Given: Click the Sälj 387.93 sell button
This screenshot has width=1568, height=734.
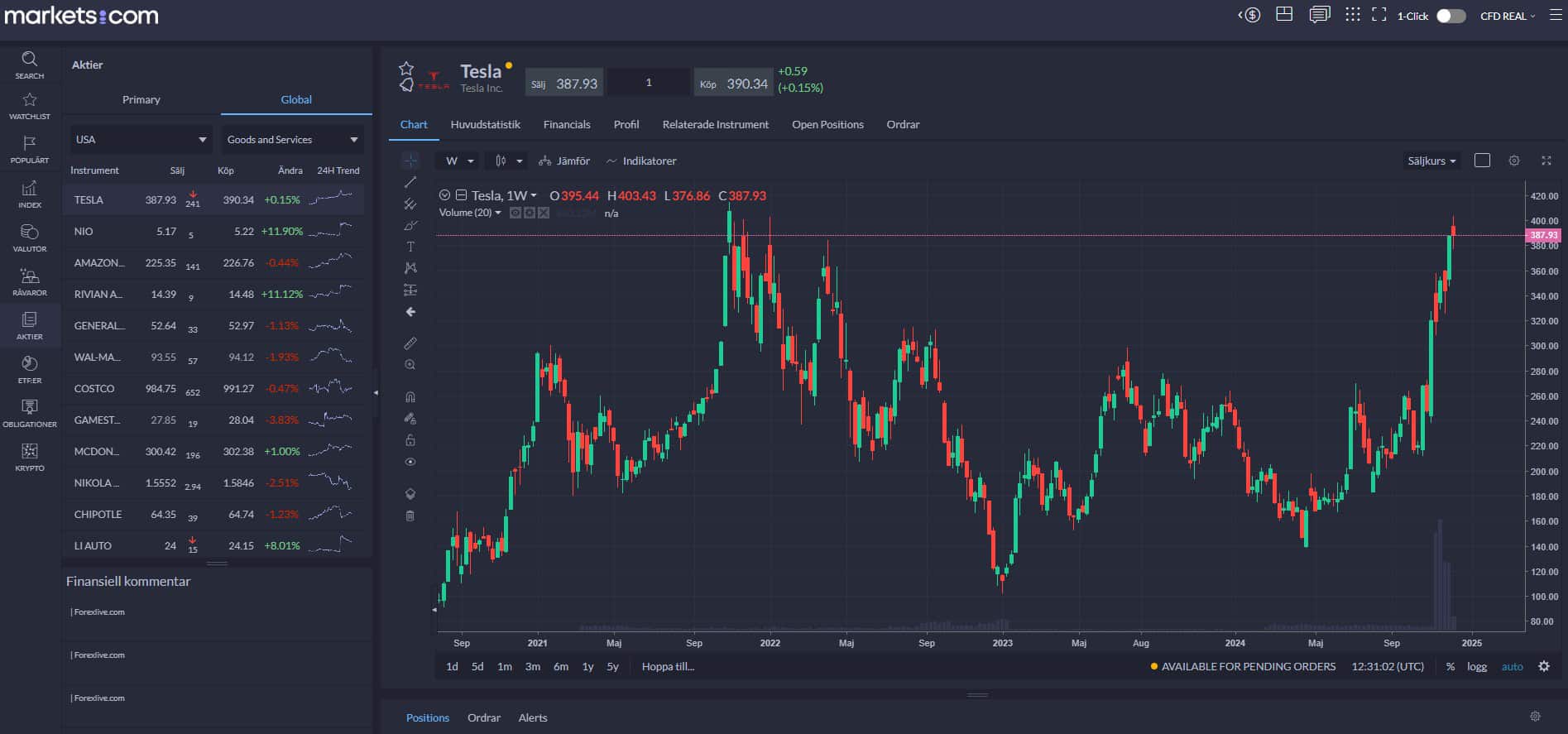Looking at the screenshot, I should 564,83.
